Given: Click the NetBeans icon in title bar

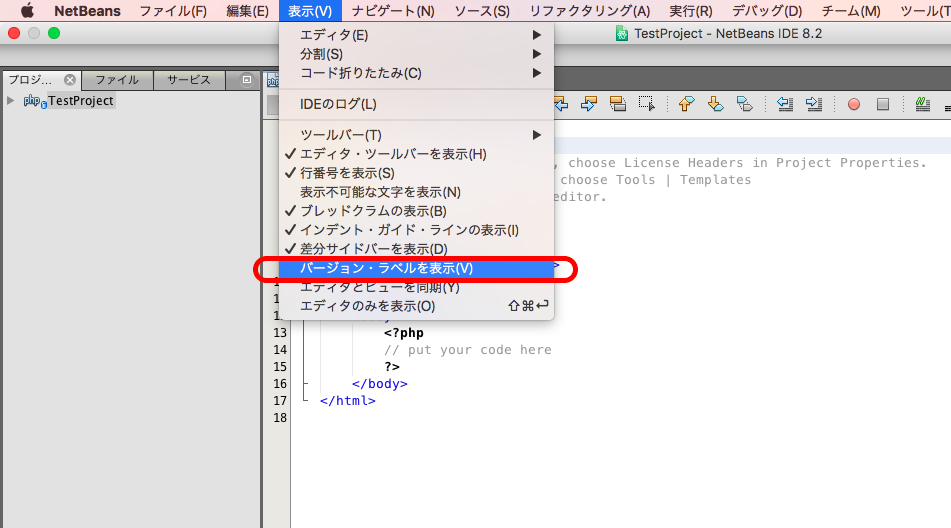Looking at the screenshot, I should (x=622, y=33).
